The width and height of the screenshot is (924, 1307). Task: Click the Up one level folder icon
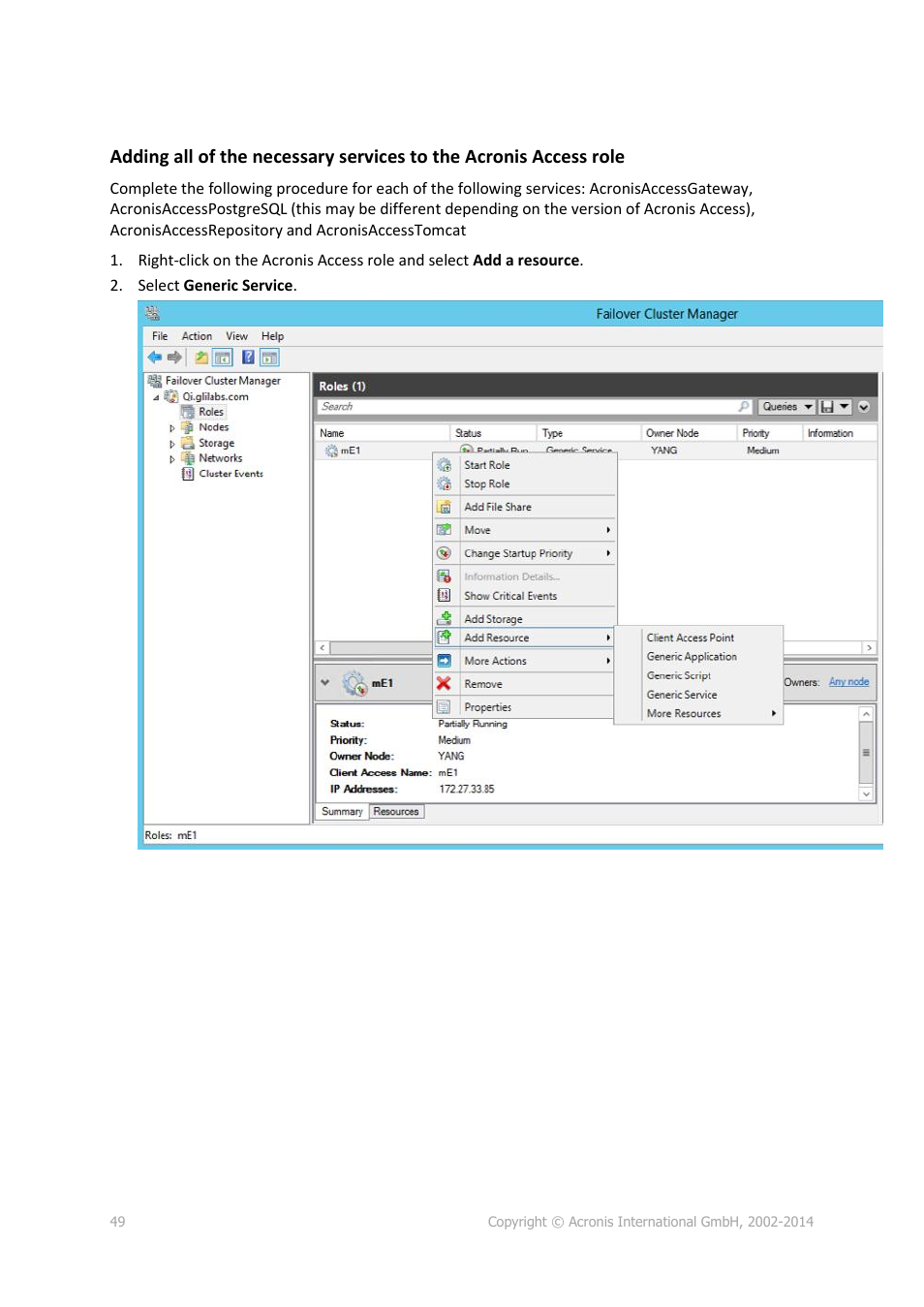tap(201, 358)
